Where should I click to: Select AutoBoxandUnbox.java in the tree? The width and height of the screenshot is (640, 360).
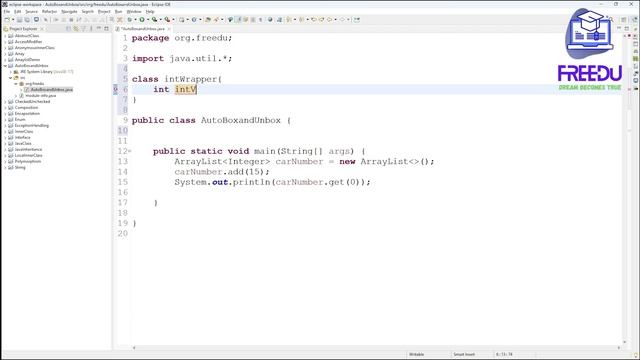[x=51, y=89]
